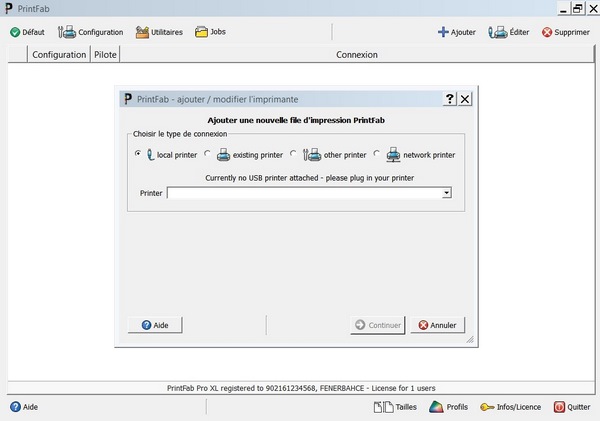Click the other printer tools icon
600x421 pixels.
[312, 155]
